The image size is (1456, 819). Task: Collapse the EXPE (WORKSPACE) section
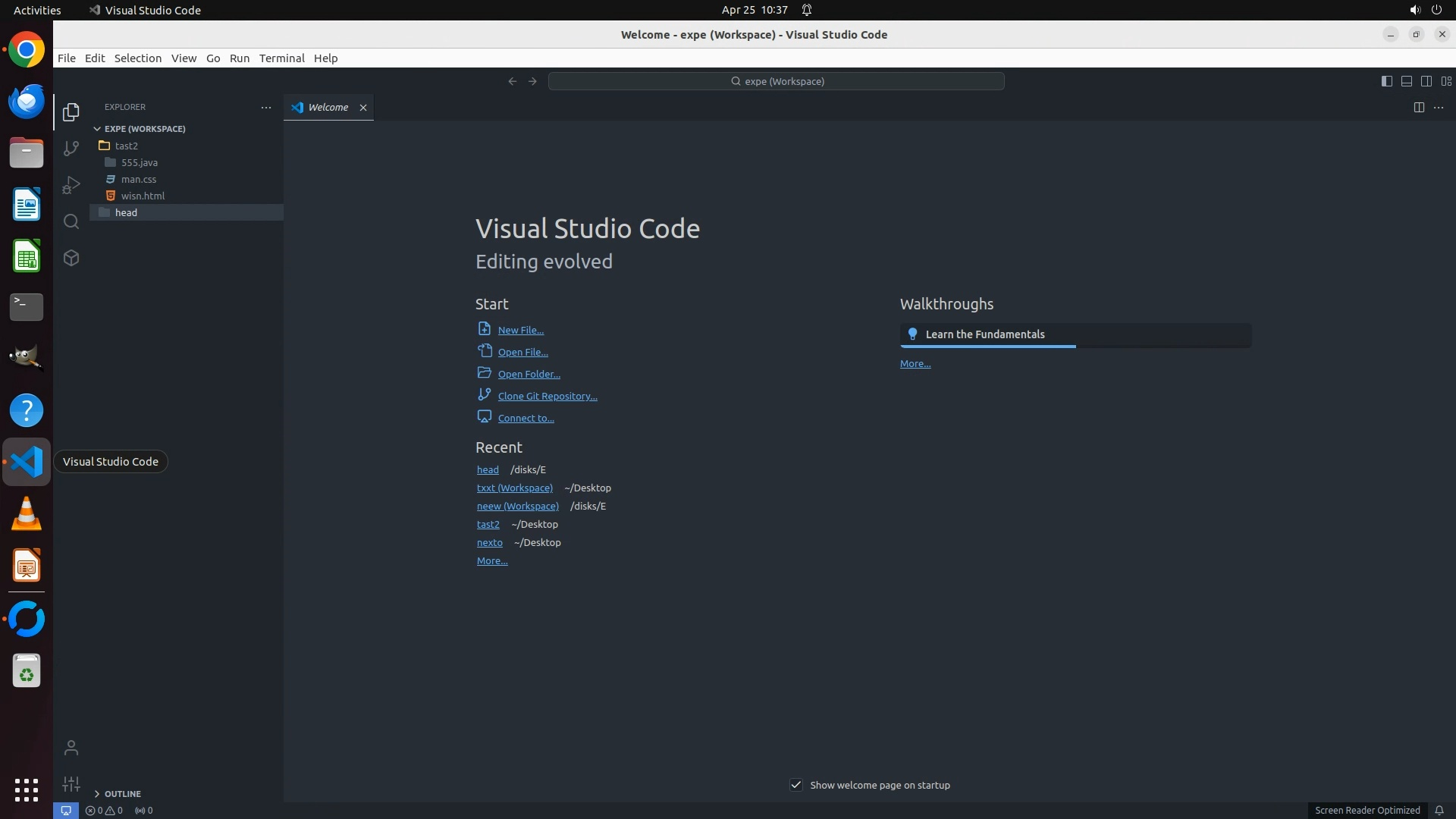click(x=144, y=128)
